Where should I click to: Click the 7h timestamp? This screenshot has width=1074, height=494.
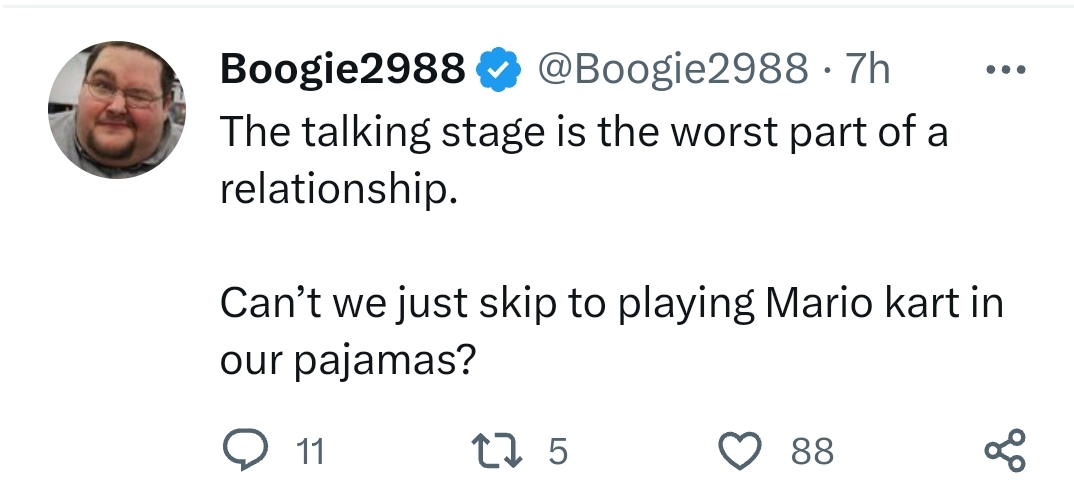coord(867,70)
